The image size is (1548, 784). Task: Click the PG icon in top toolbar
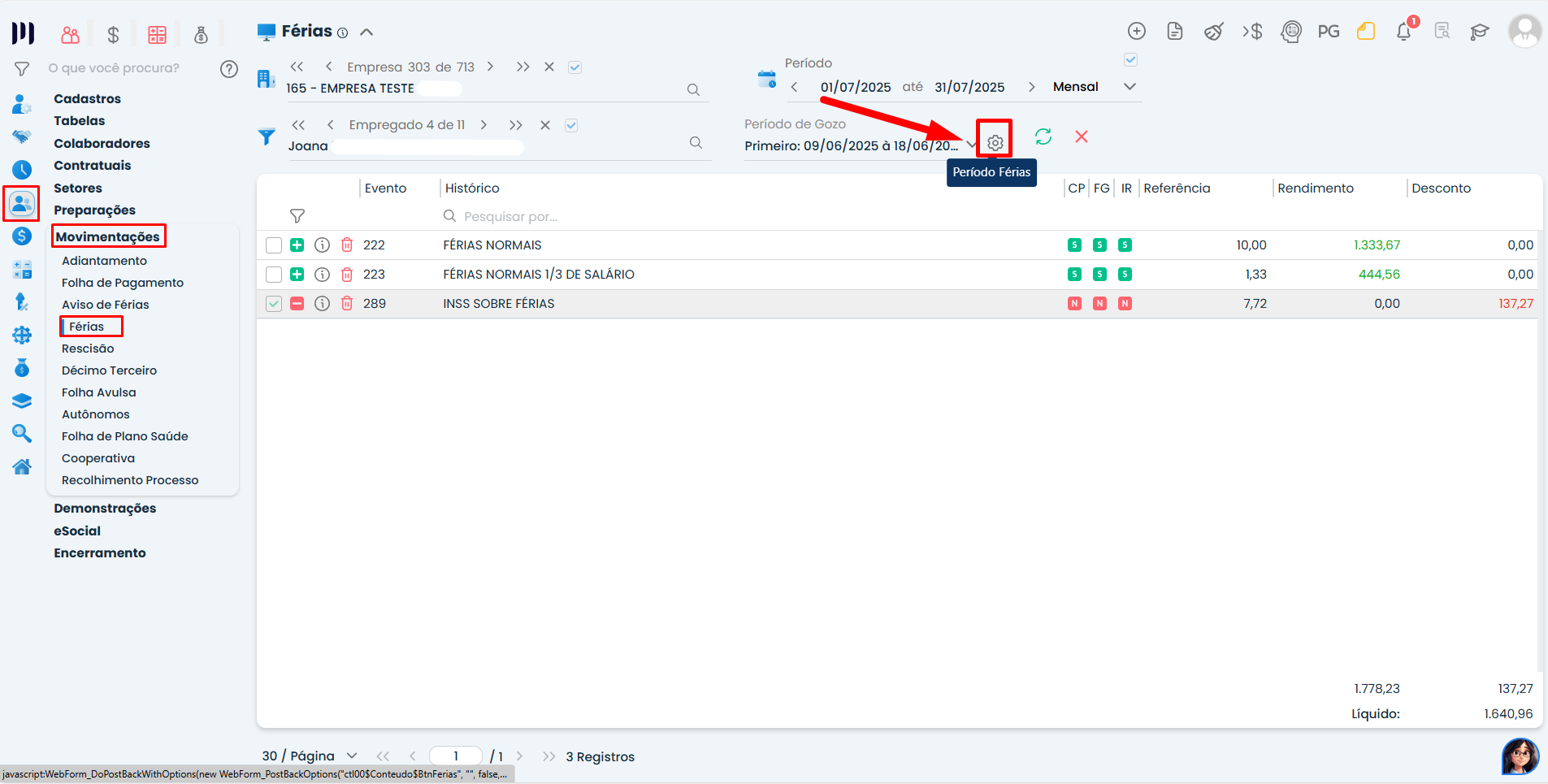1329,32
